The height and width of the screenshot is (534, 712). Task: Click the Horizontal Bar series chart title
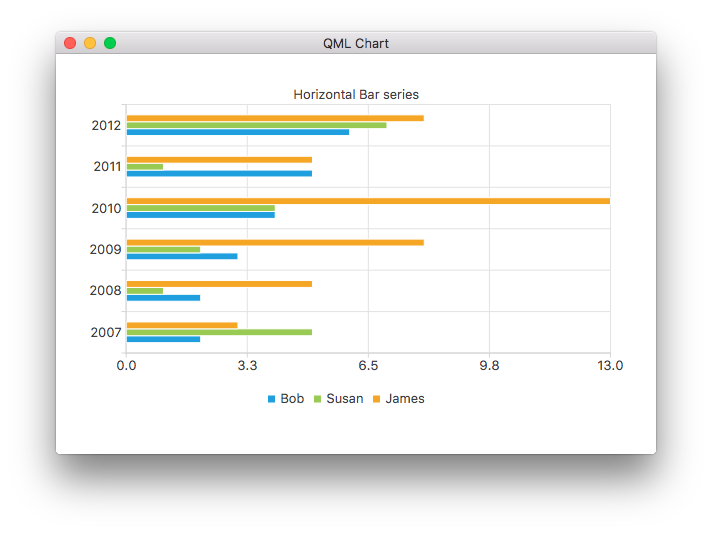[x=356, y=95]
